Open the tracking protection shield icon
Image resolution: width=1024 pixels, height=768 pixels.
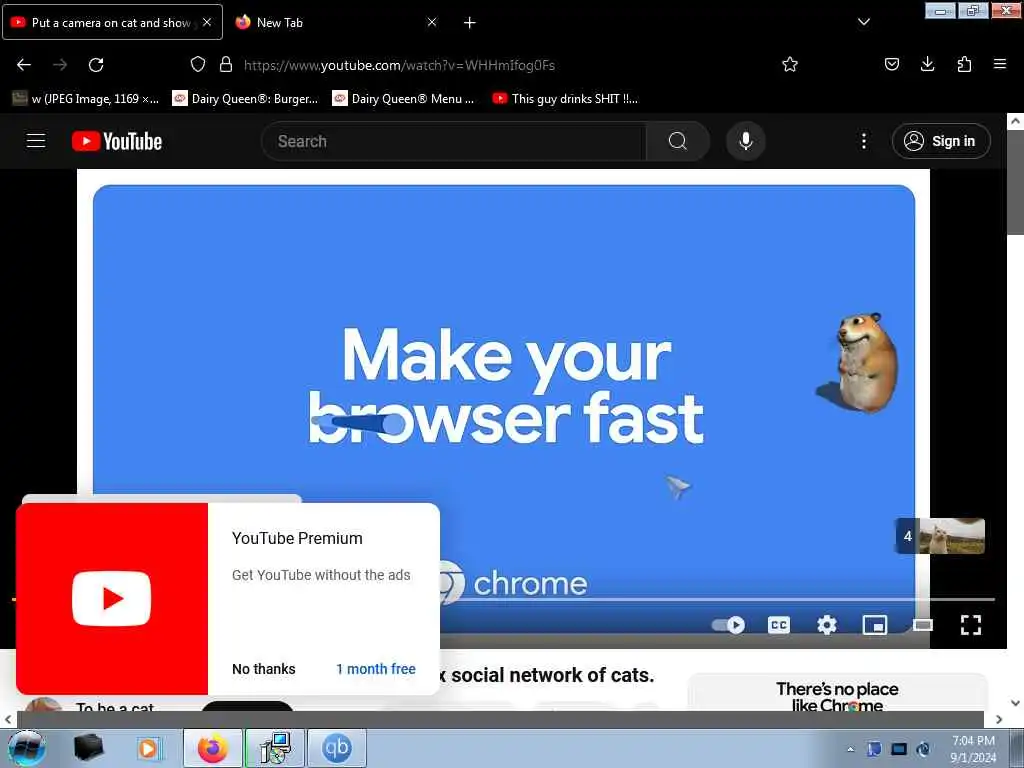(198, 64)
